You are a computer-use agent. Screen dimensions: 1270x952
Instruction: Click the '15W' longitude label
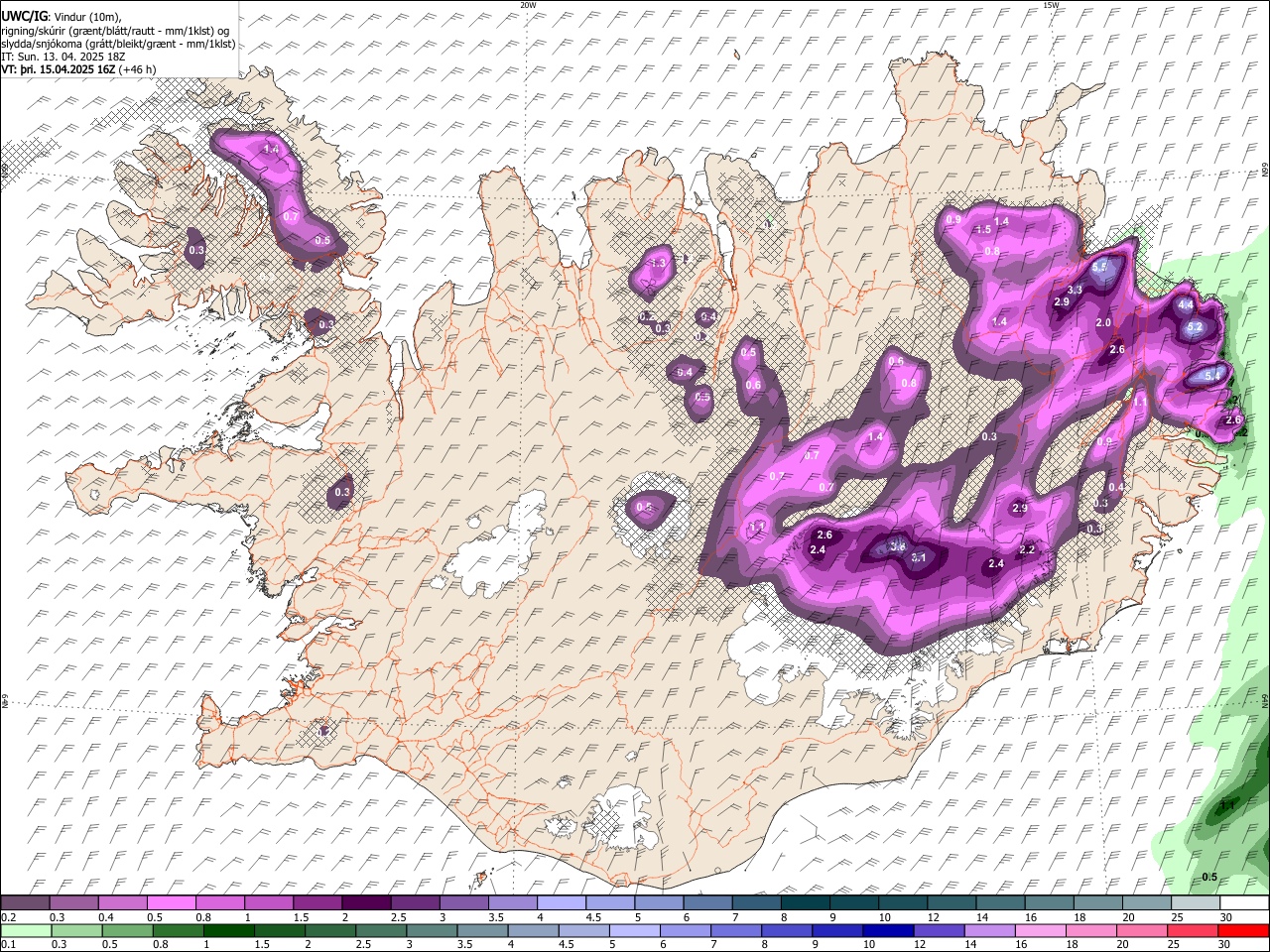coord(1051,5)
